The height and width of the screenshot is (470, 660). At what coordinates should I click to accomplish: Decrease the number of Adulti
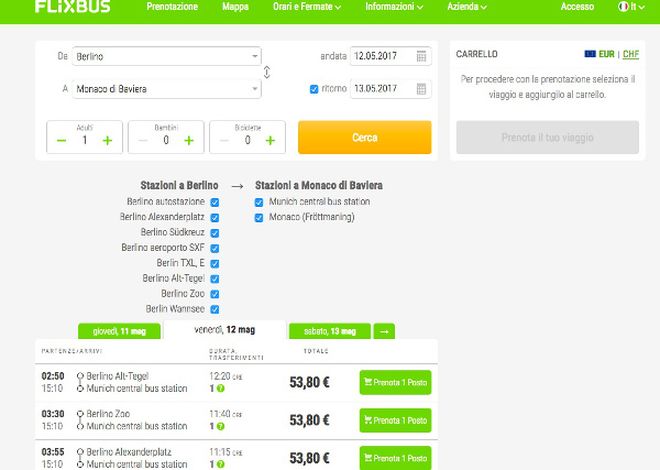[61, 140]
